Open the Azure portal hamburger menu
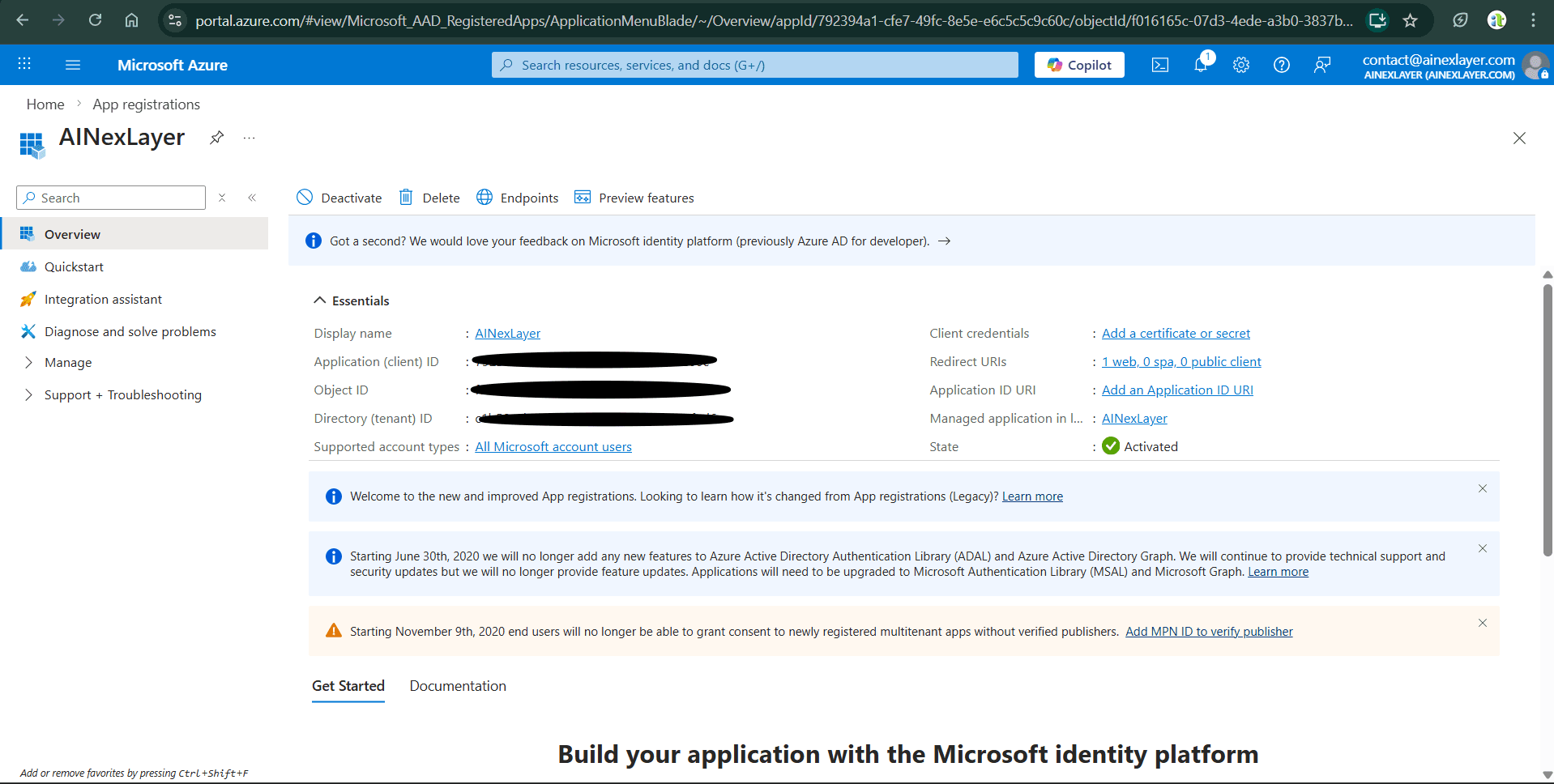This screenshot has height=784, width=1554. point(72,65)
